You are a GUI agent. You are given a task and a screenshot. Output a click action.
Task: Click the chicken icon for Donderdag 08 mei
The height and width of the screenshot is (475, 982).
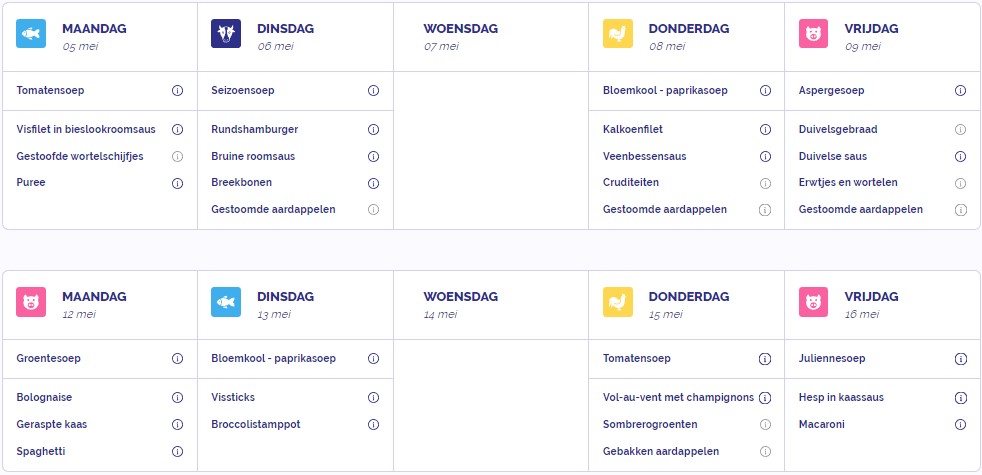coord(618,34)
